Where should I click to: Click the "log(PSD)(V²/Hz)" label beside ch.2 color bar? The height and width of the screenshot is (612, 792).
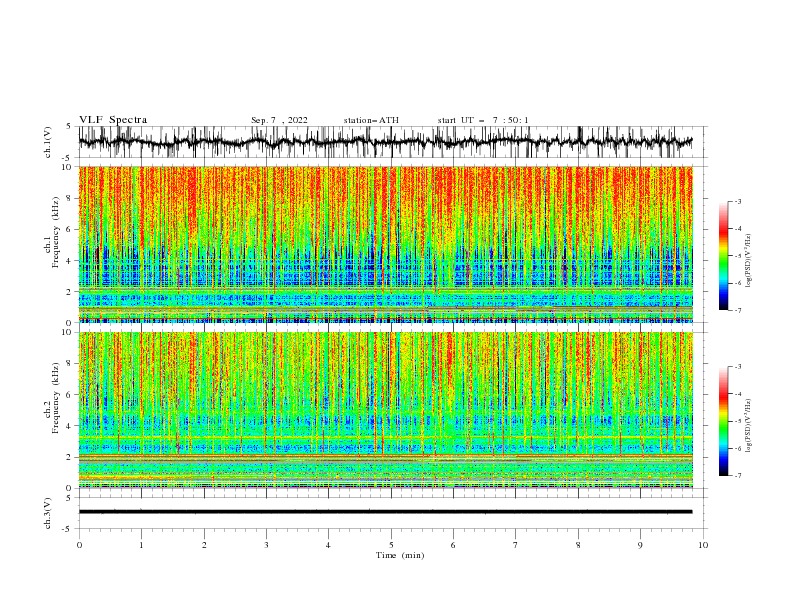click(748, 426)
